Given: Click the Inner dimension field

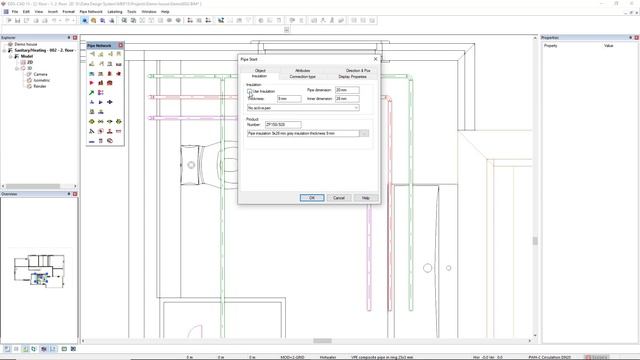Looking at the screenshot, I should pos(347,99).
